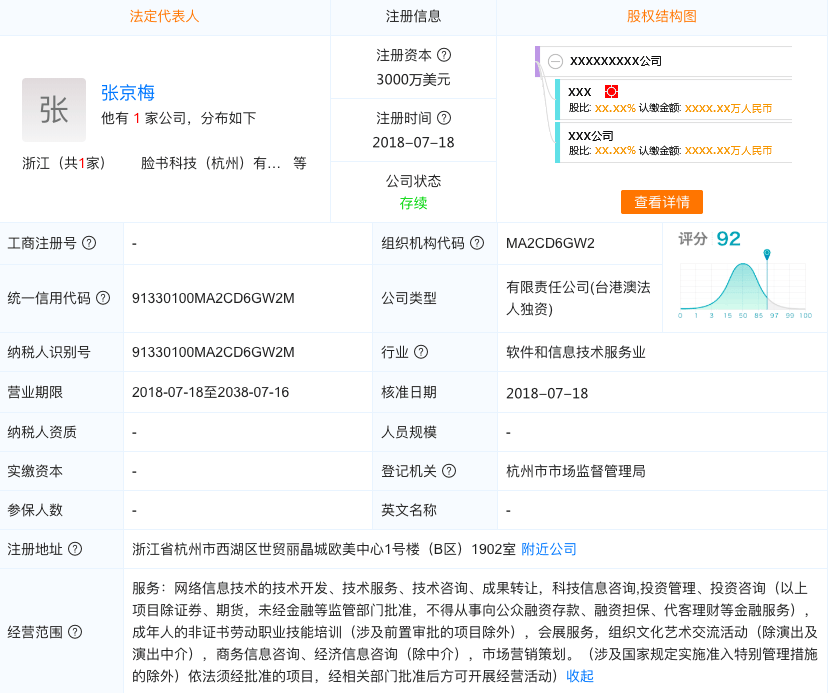Click help icon beside 行业
The image size is (832, 693).
[x=421, y=352]
